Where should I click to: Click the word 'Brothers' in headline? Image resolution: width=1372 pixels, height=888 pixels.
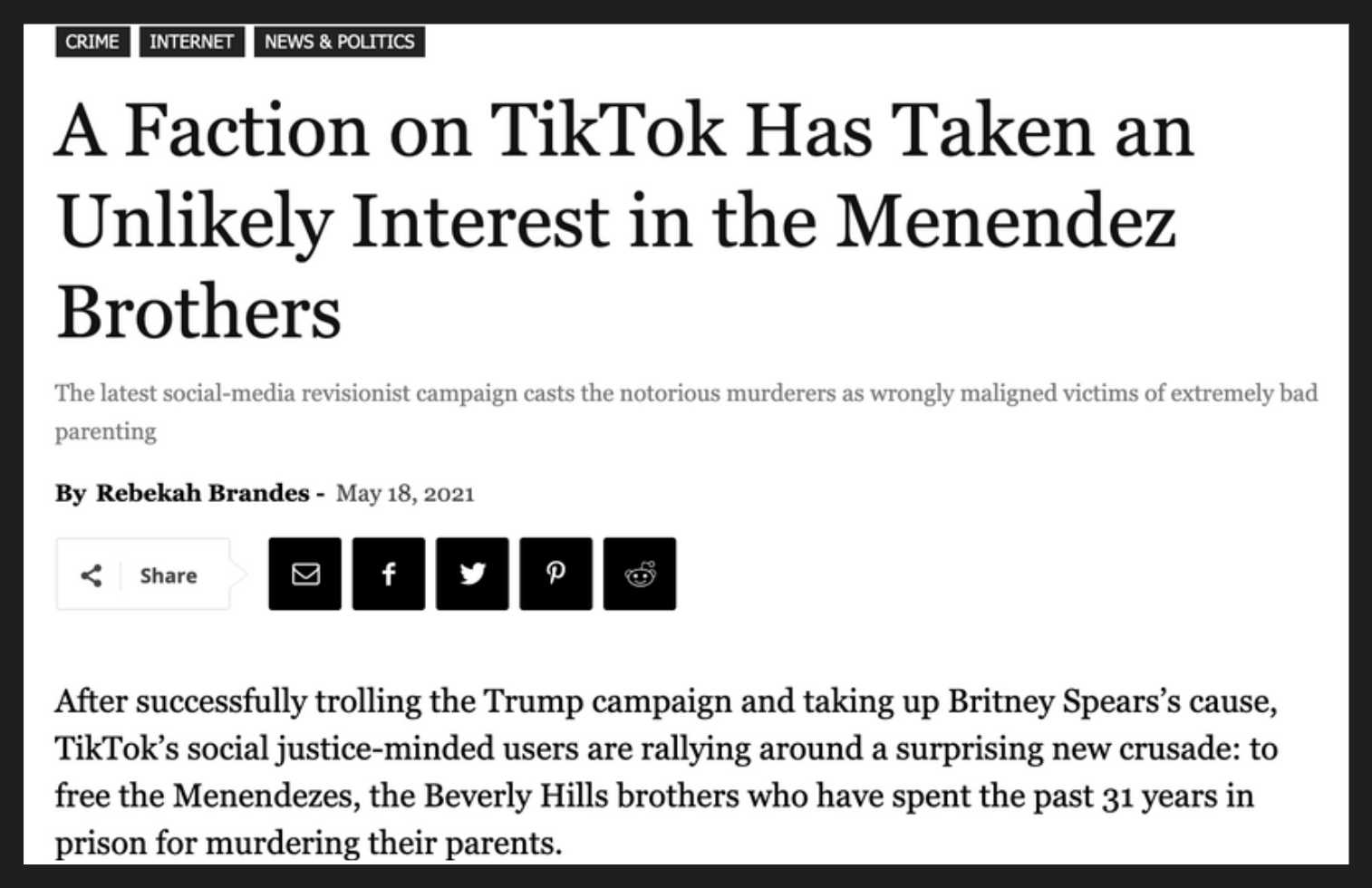199,312
